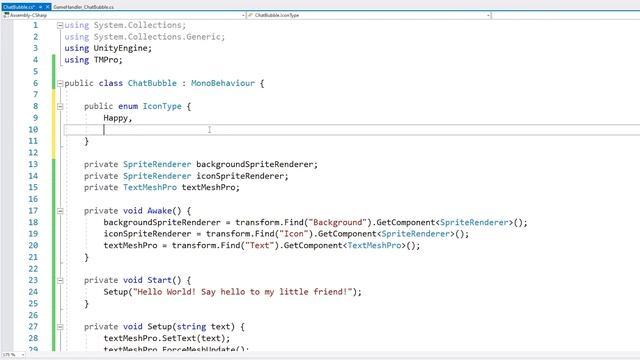Collapse the ChatBubble class at line 6
The width and height of the screenshot is (640, 360).
pos(60,83)
